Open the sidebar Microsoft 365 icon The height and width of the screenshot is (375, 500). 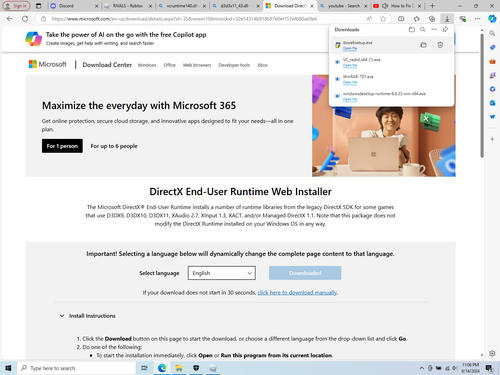492,89
